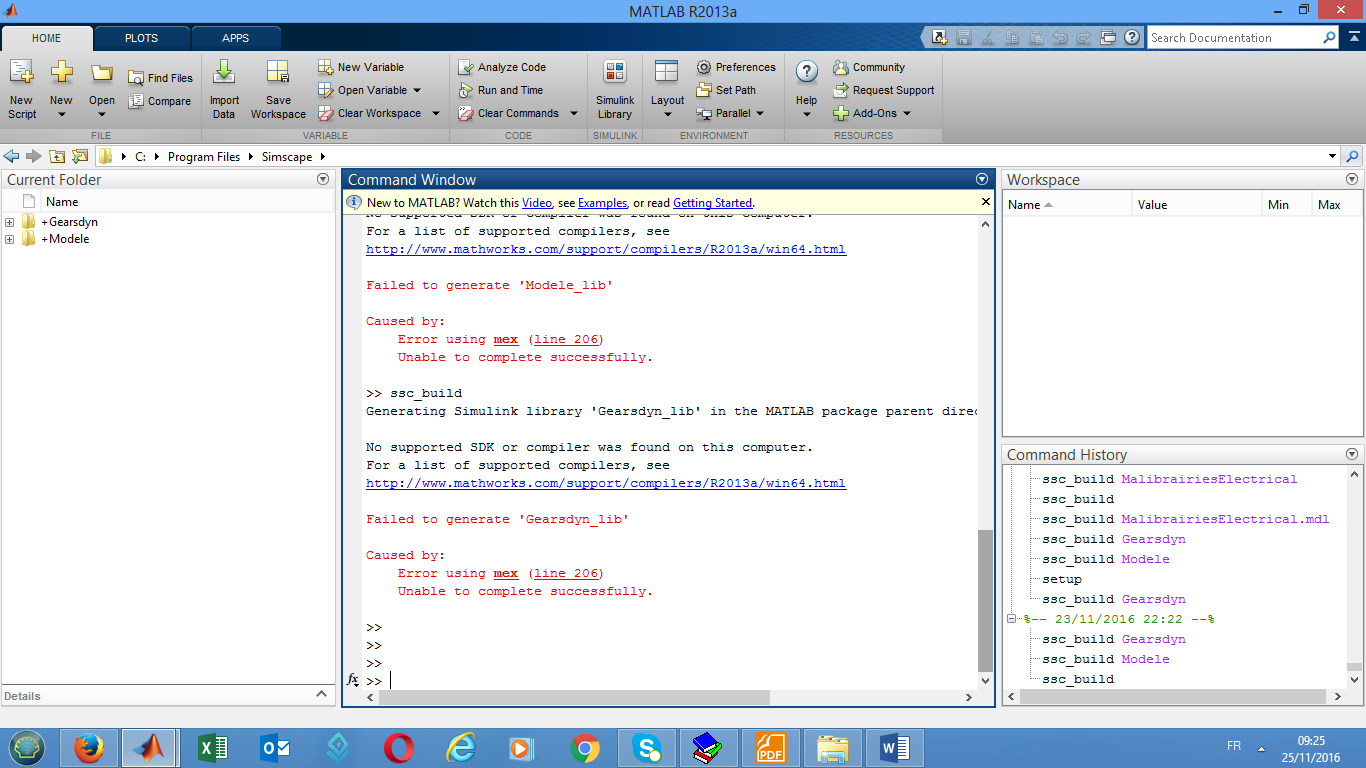Screen dimensions: 1366x768
Task: Go up one folder level
Action: pyautogui.click(x=57, y=156)
